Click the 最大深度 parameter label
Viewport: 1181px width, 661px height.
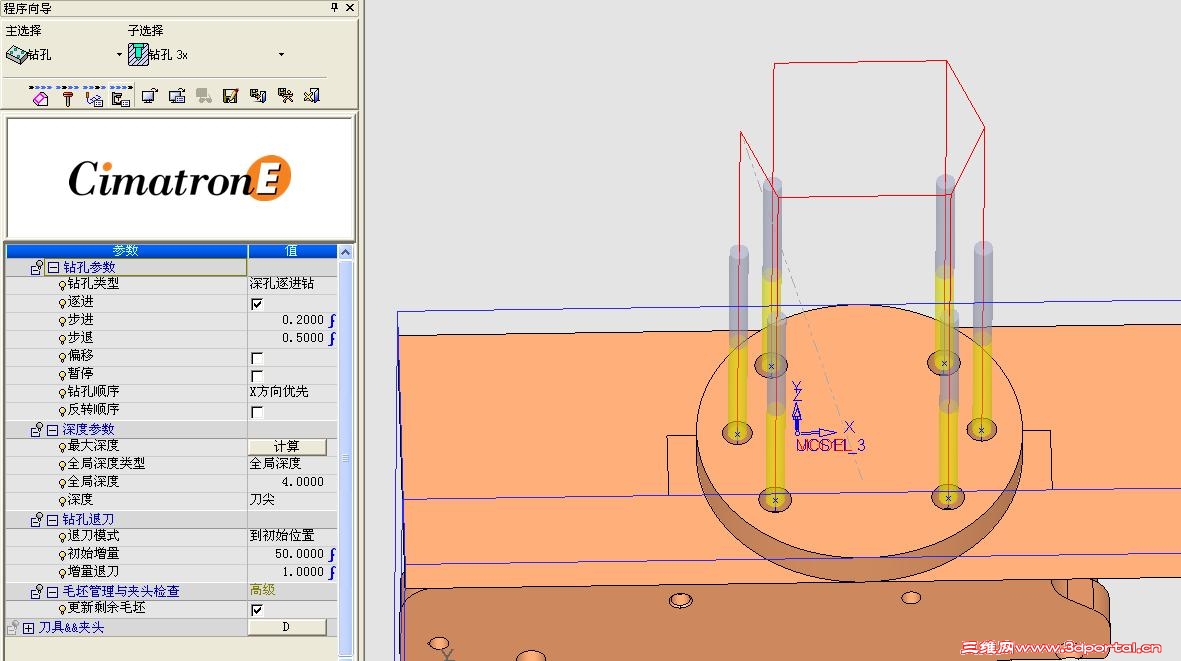click(93, 446)
